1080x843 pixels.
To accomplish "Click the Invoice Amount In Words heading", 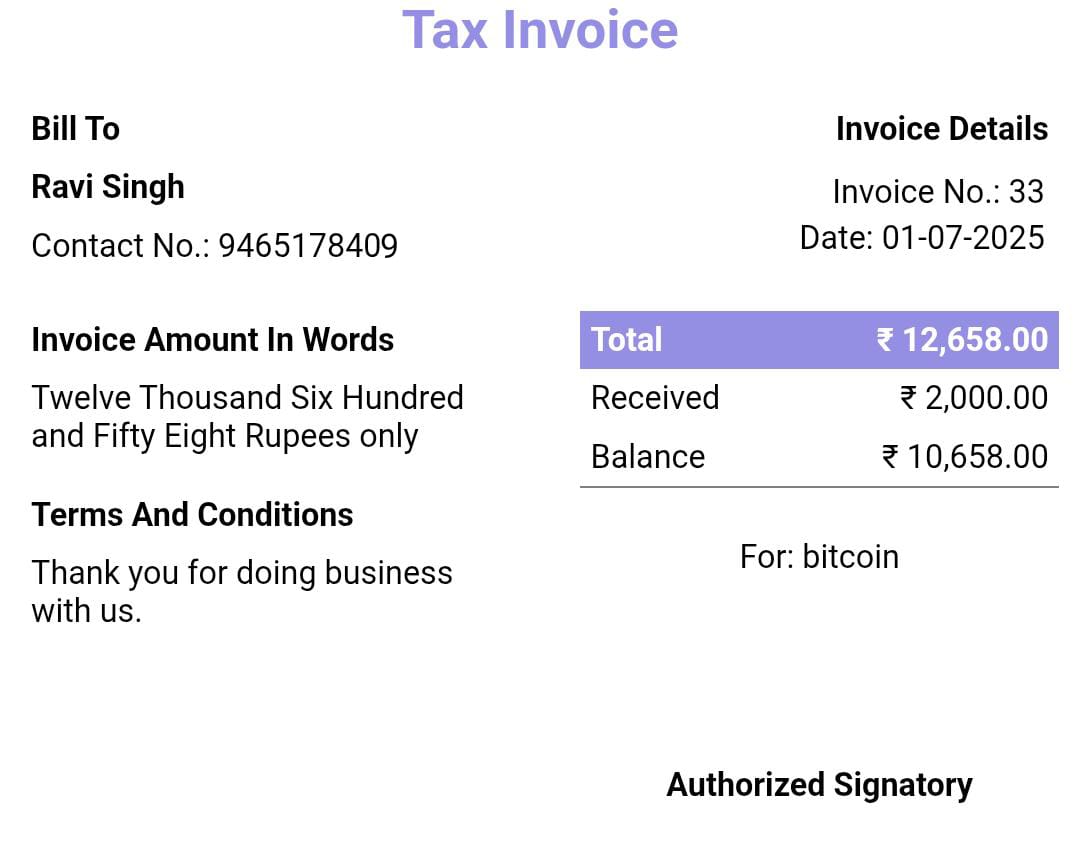I will [x=212, y=340].
